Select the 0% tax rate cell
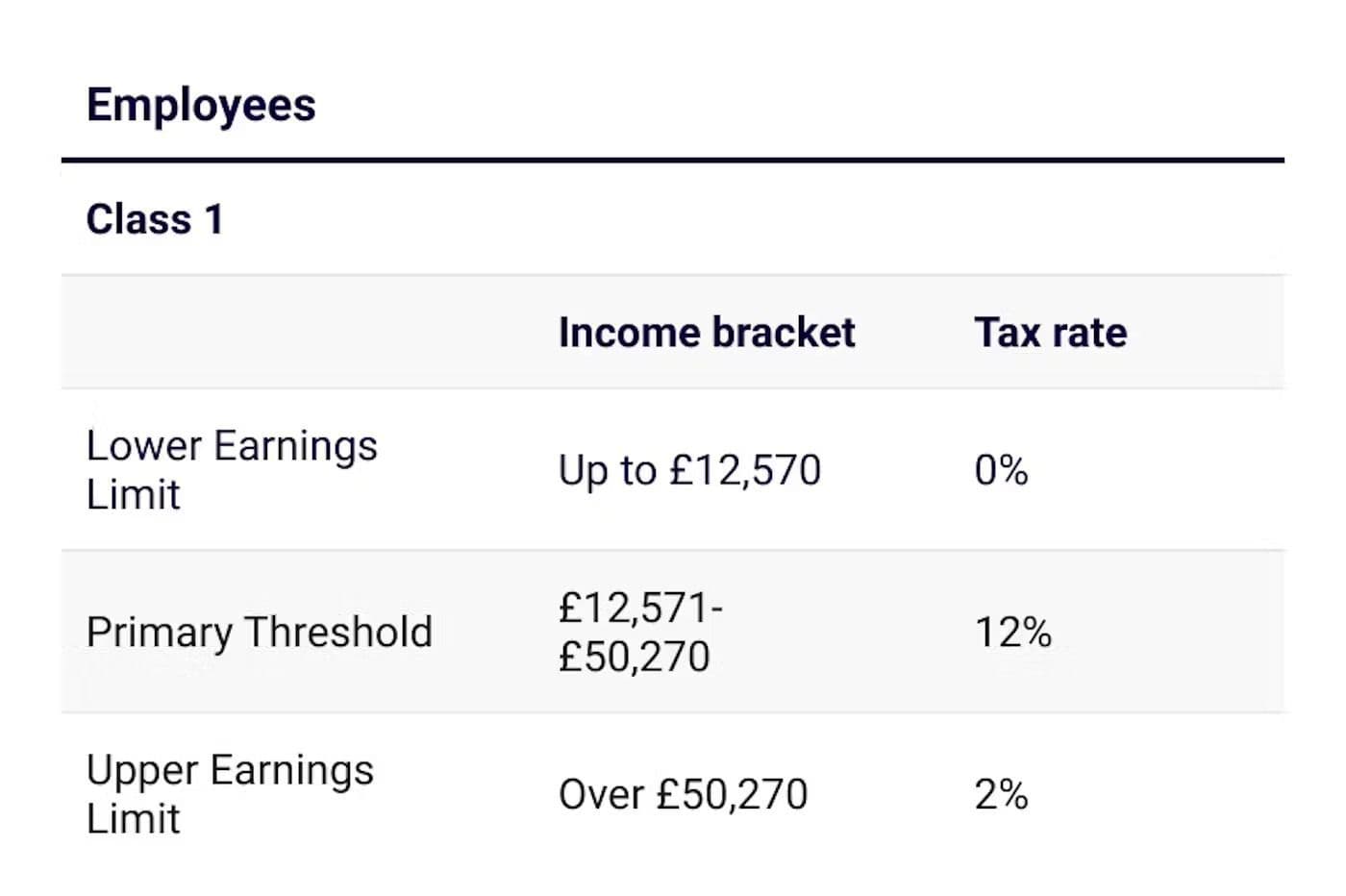Viewport: 1346px width, 896px height. [1001, 470]
